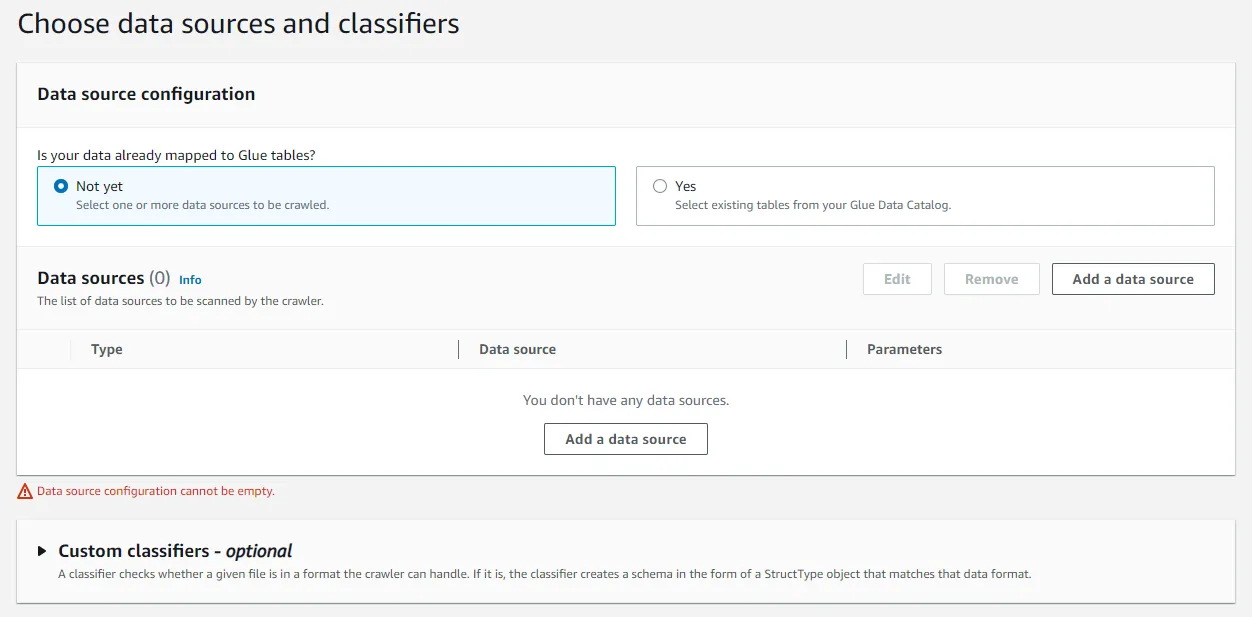1252x617 pixels.
Task: Click the top-right "Add a data source" button
Action: point(1132,279)
